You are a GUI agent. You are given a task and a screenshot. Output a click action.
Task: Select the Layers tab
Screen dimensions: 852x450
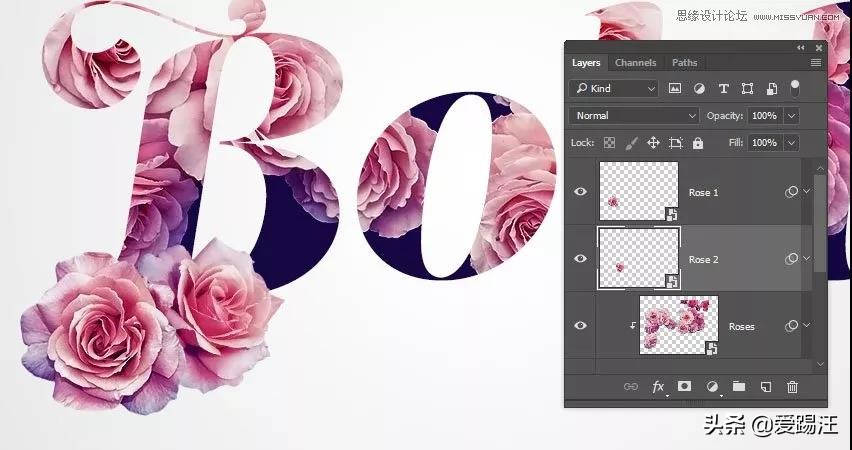(586, 62)
